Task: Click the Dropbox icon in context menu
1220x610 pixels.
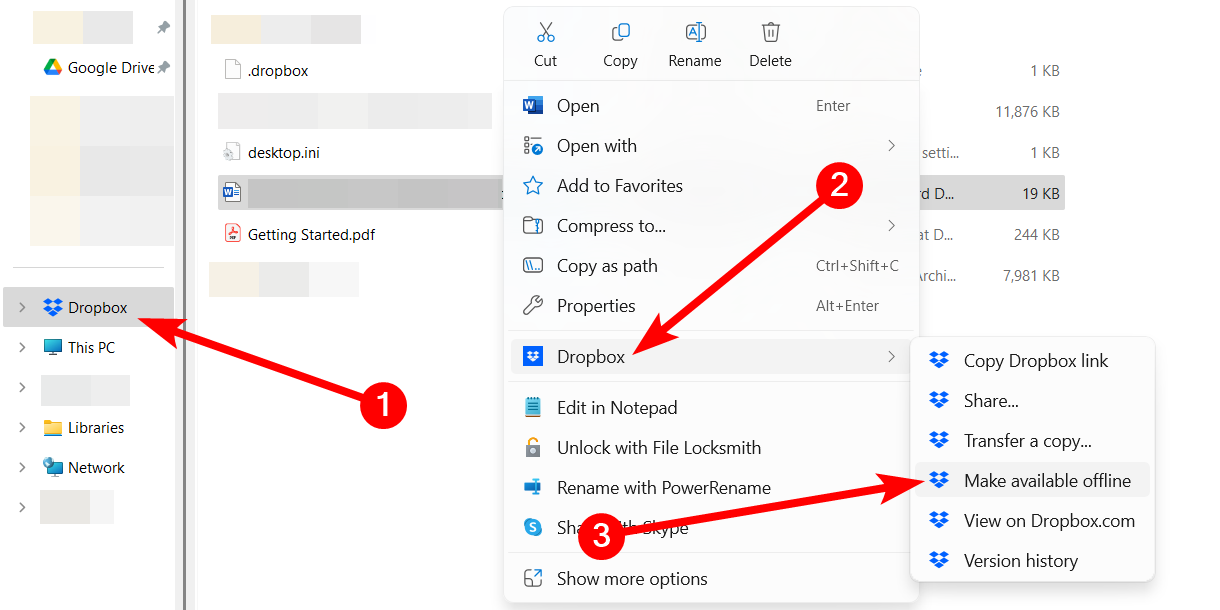Action: point(533,357)
